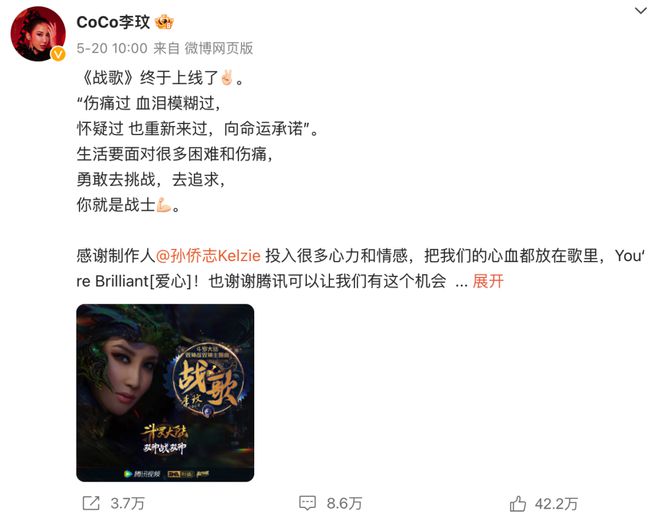
Task: Open @孙侨志Kelzie mention link
Action: 208,256
